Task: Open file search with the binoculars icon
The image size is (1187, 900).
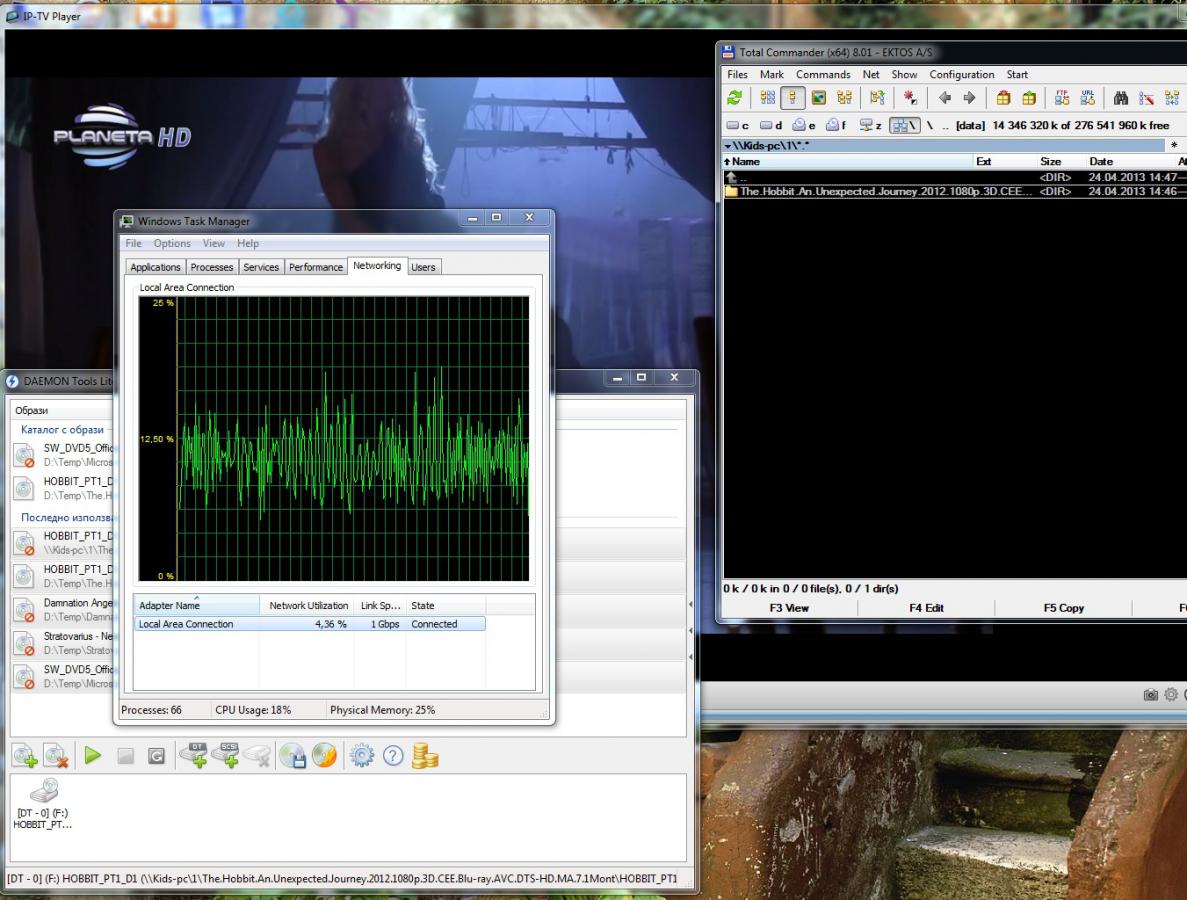Action: [1121, 98]
